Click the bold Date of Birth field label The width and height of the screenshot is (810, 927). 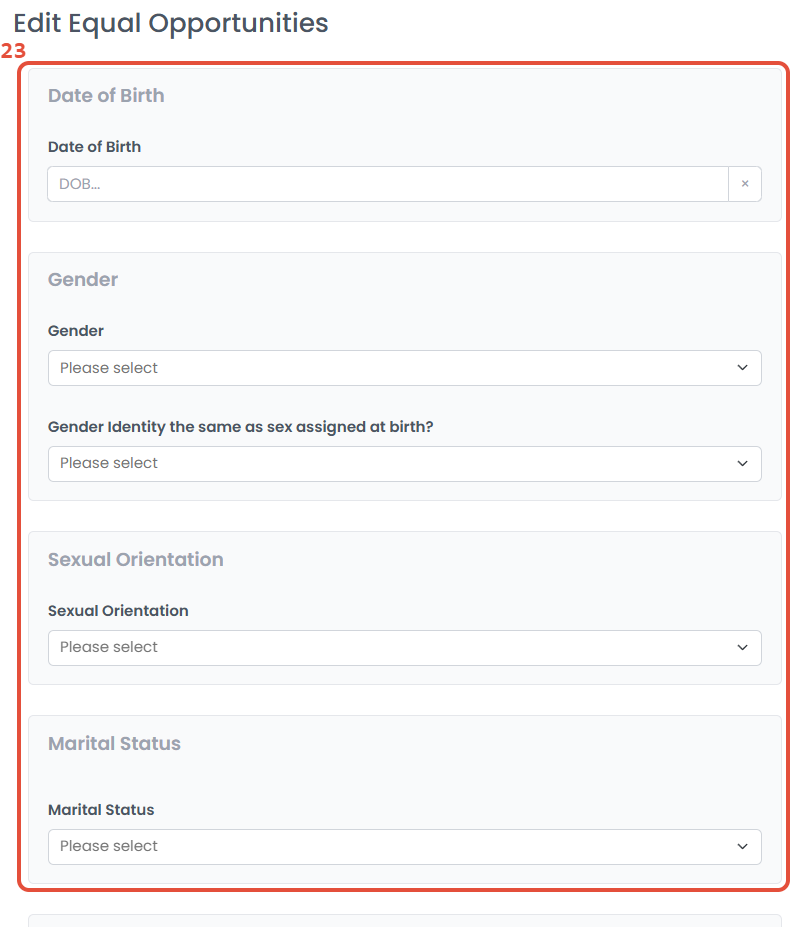(x=94, y=147)
